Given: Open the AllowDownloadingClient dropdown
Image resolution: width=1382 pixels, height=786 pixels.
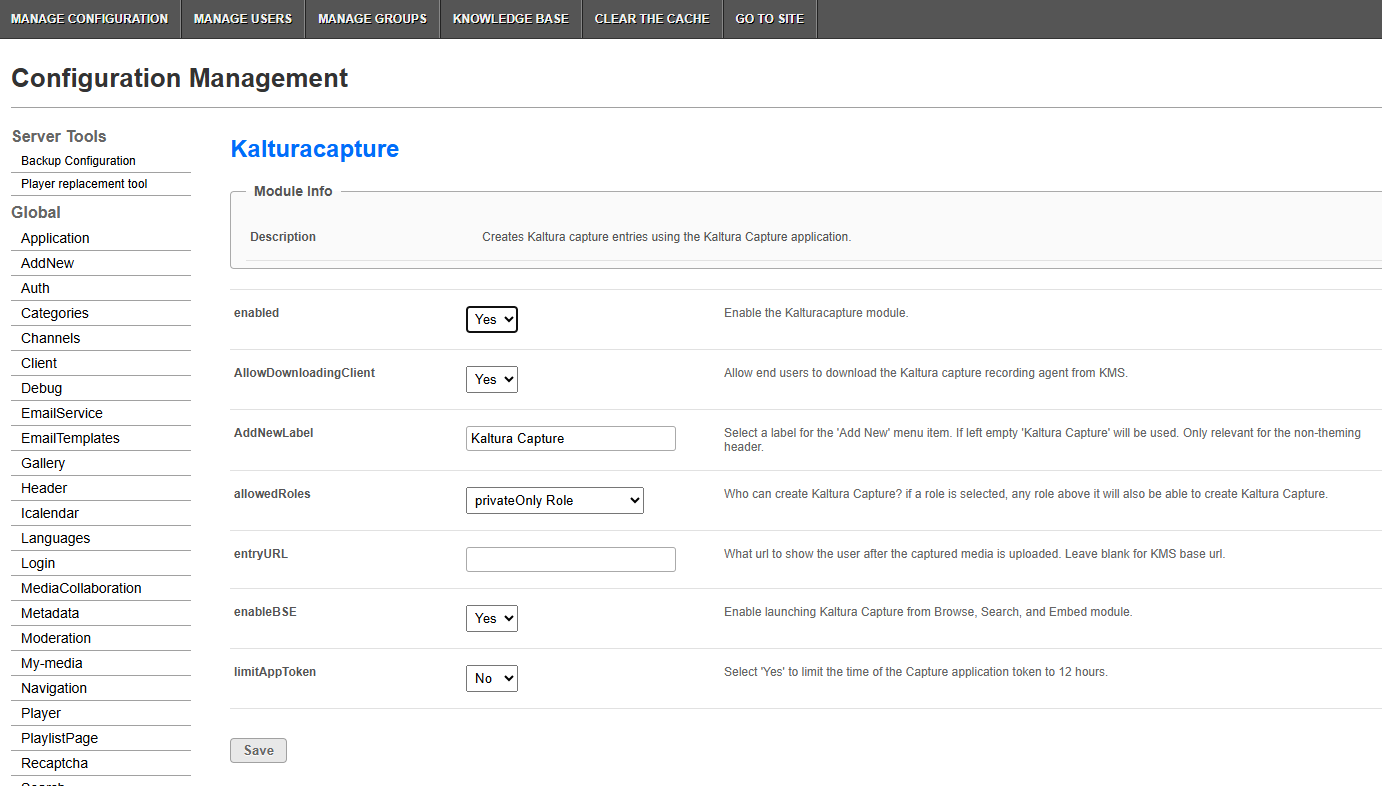Looking at the screenshot, I should 492,379.
